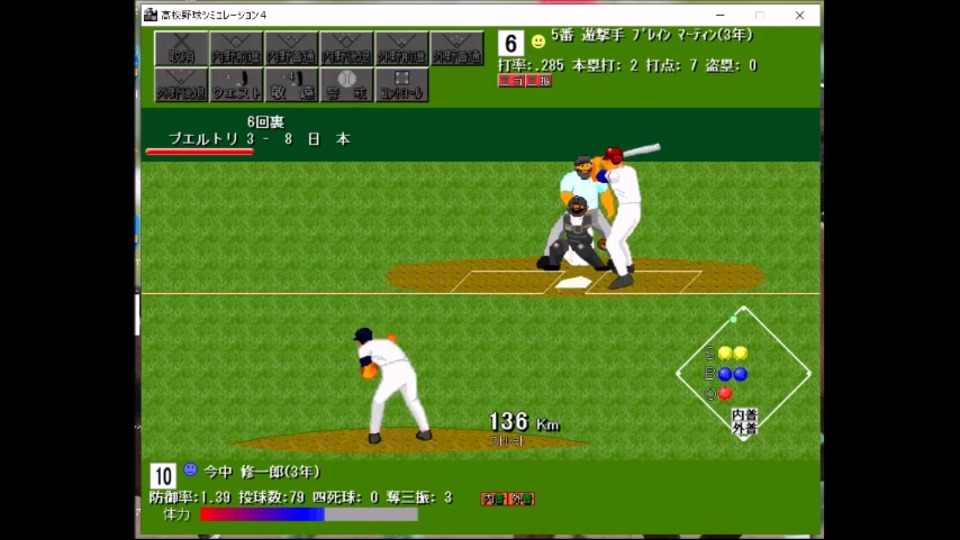960x540 pixels.
Task: Click the 敬遠 intentional walk button
Action: pos(291,84)
